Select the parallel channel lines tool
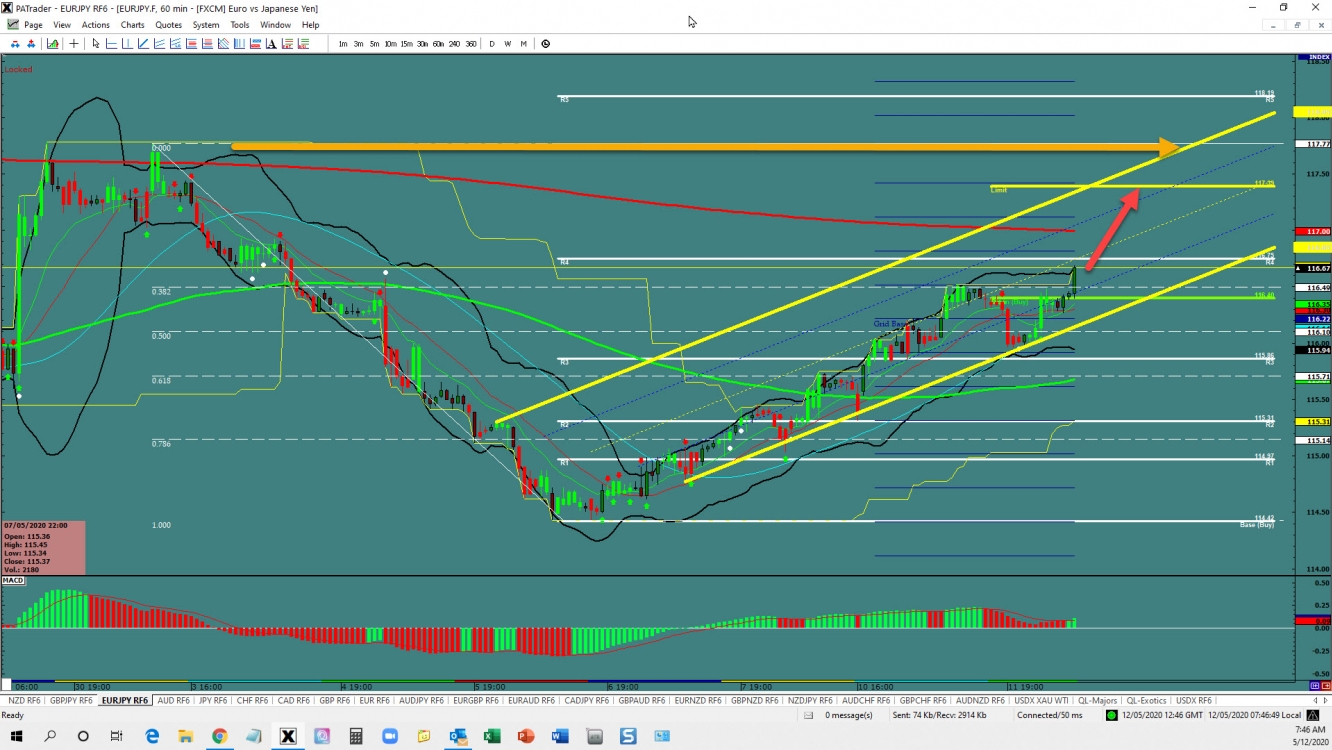 tap(160, 44)
